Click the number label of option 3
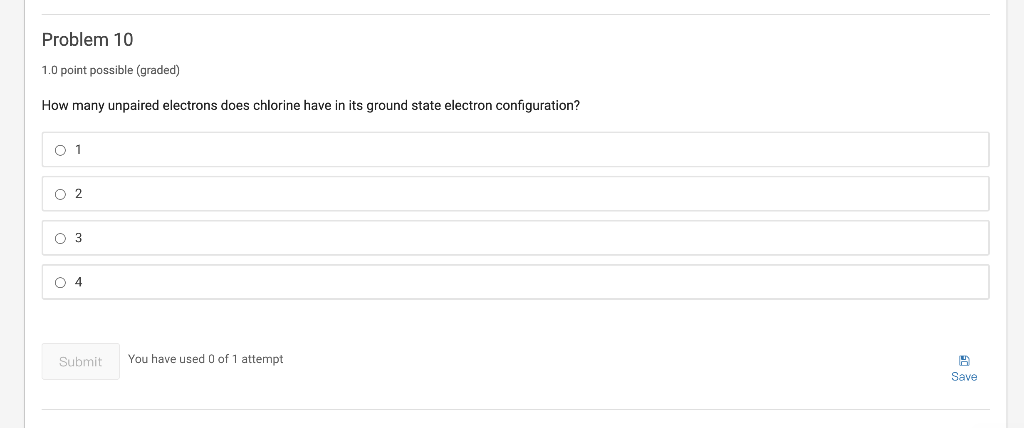 (78, 238)
